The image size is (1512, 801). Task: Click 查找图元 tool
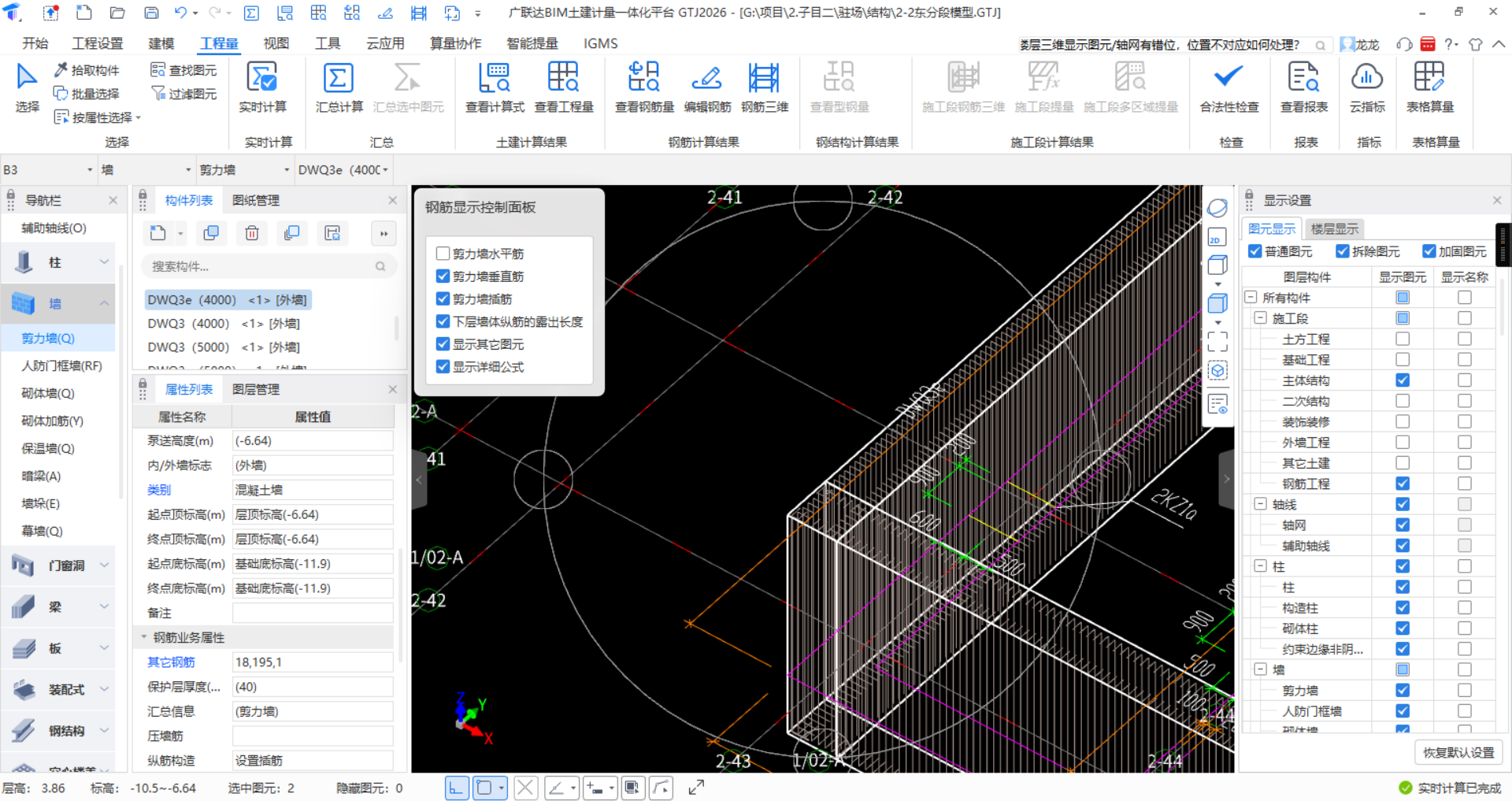tap(183, 70)
